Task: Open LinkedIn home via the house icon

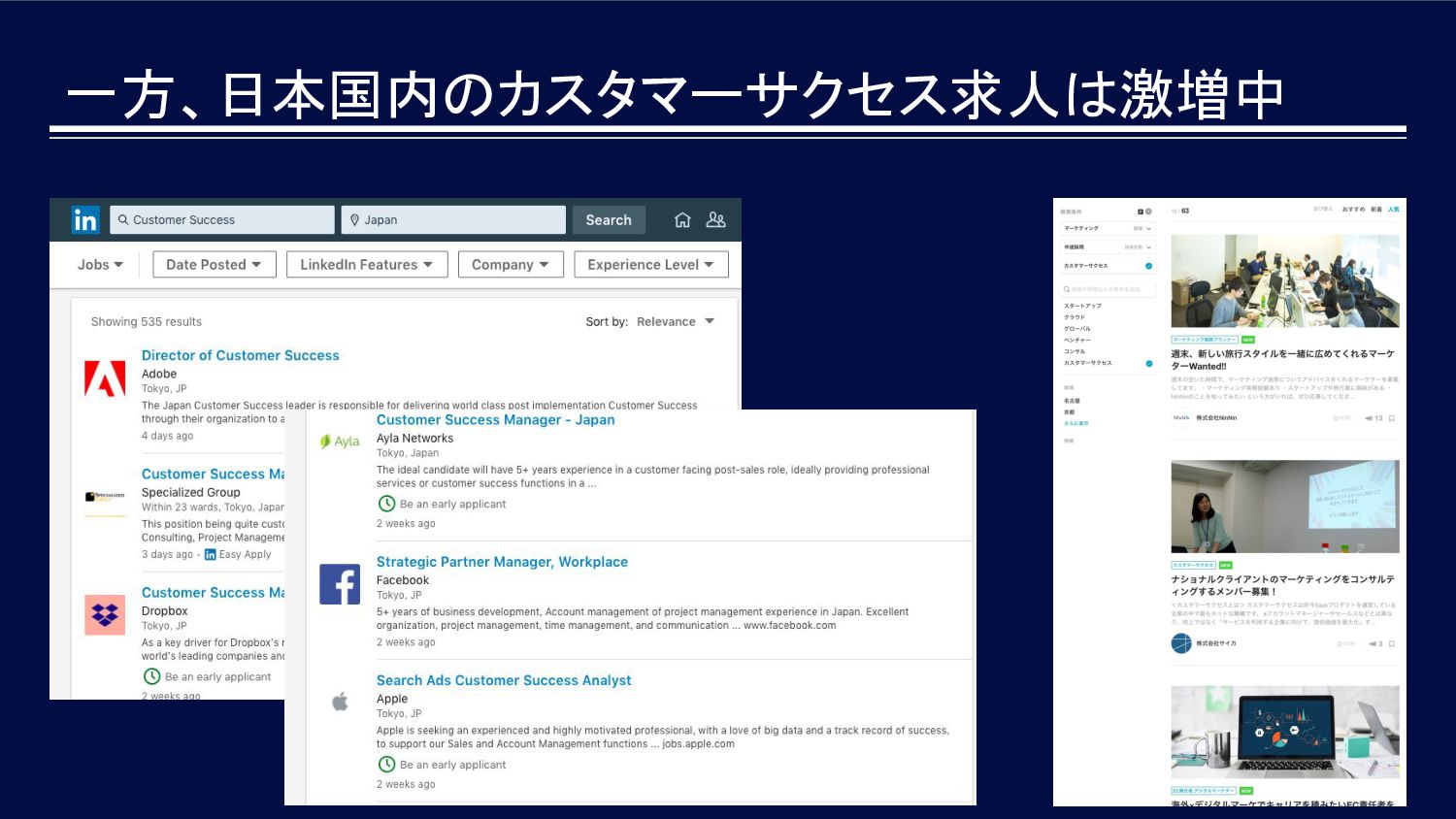Action: [x=682, y=220]
